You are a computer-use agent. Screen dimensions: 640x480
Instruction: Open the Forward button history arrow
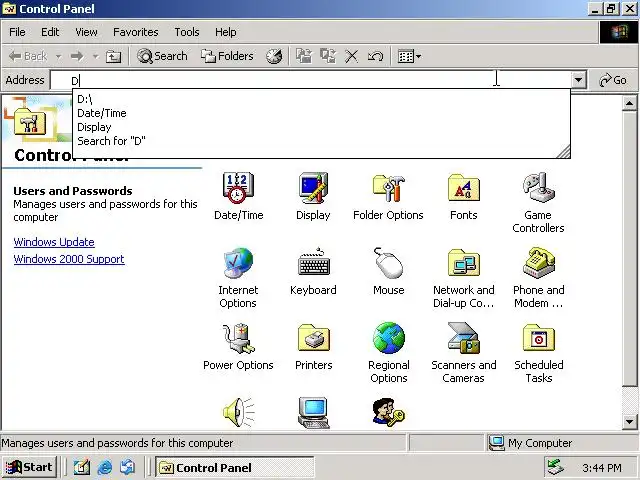[x=96, y=56]
